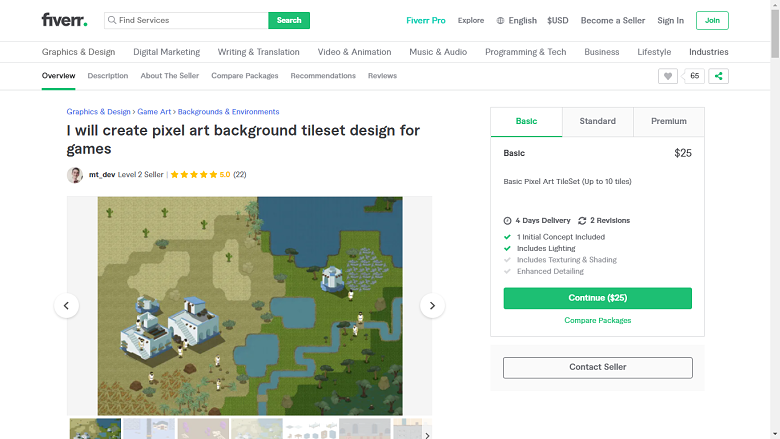Click the heart favorite icon
This screenshot has height=439, width=780.
click(668, 76)
